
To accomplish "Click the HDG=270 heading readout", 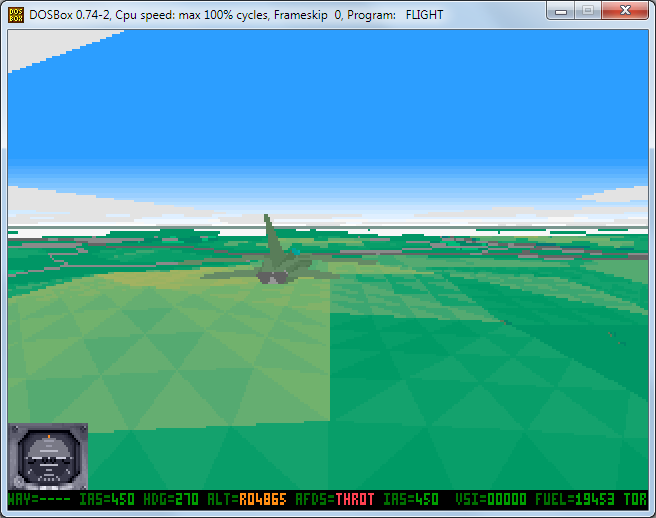I will 171,499.
